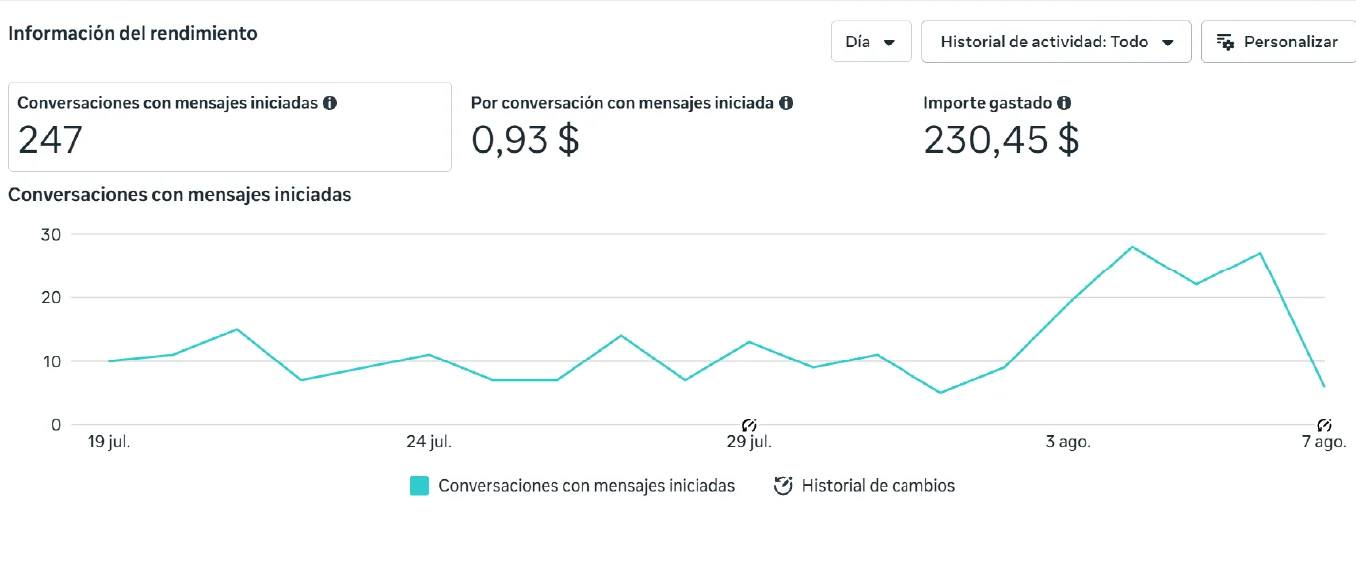Click change history marker at 7 ago.
Image resolution: width=1356 pixels, height=570 pixels.
[1325, 426]
